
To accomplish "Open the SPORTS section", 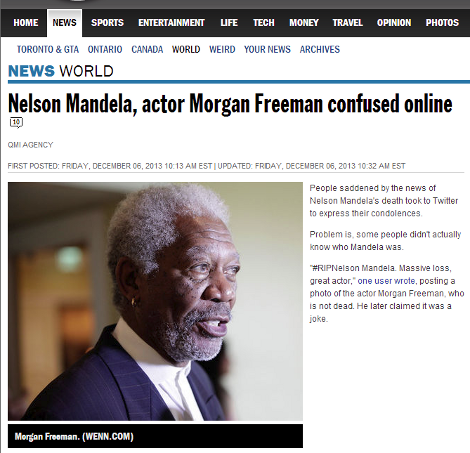I will (107, 23).
